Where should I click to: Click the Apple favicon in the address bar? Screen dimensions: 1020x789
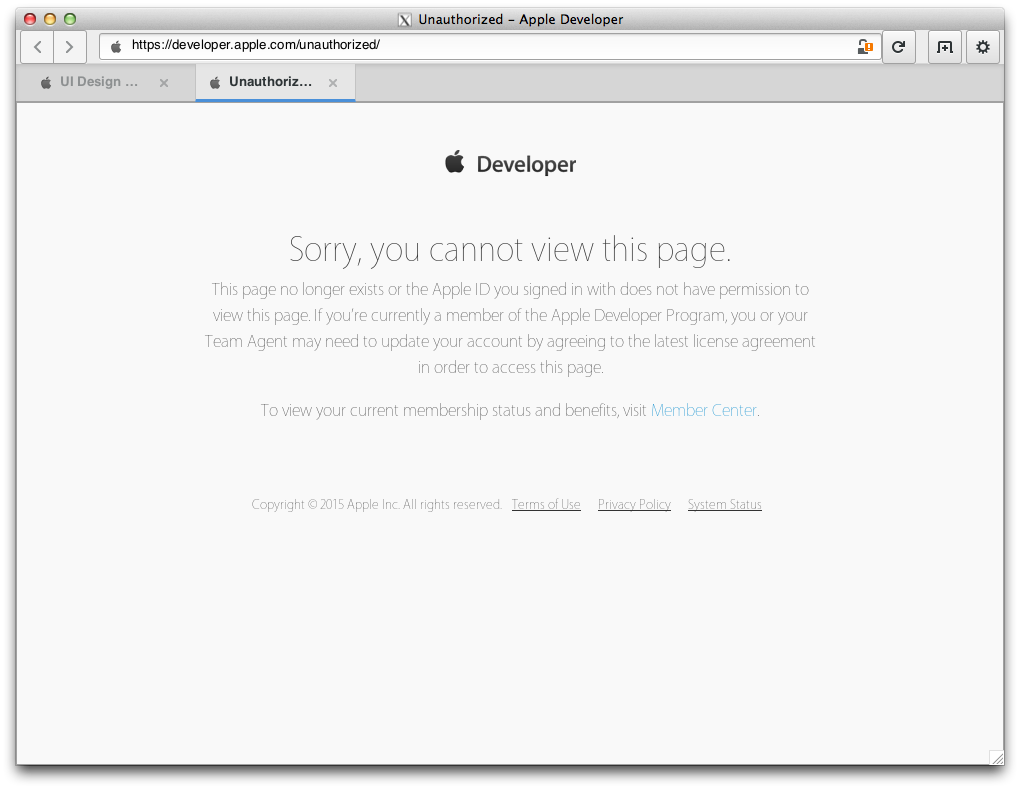(x=116, y=46)
